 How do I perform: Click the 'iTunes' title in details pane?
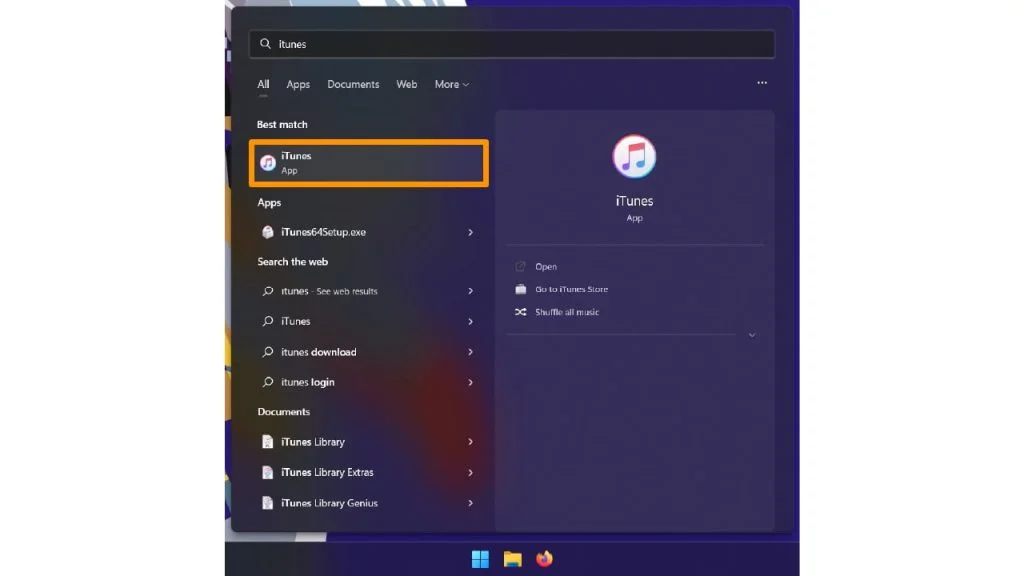point(634,201)
